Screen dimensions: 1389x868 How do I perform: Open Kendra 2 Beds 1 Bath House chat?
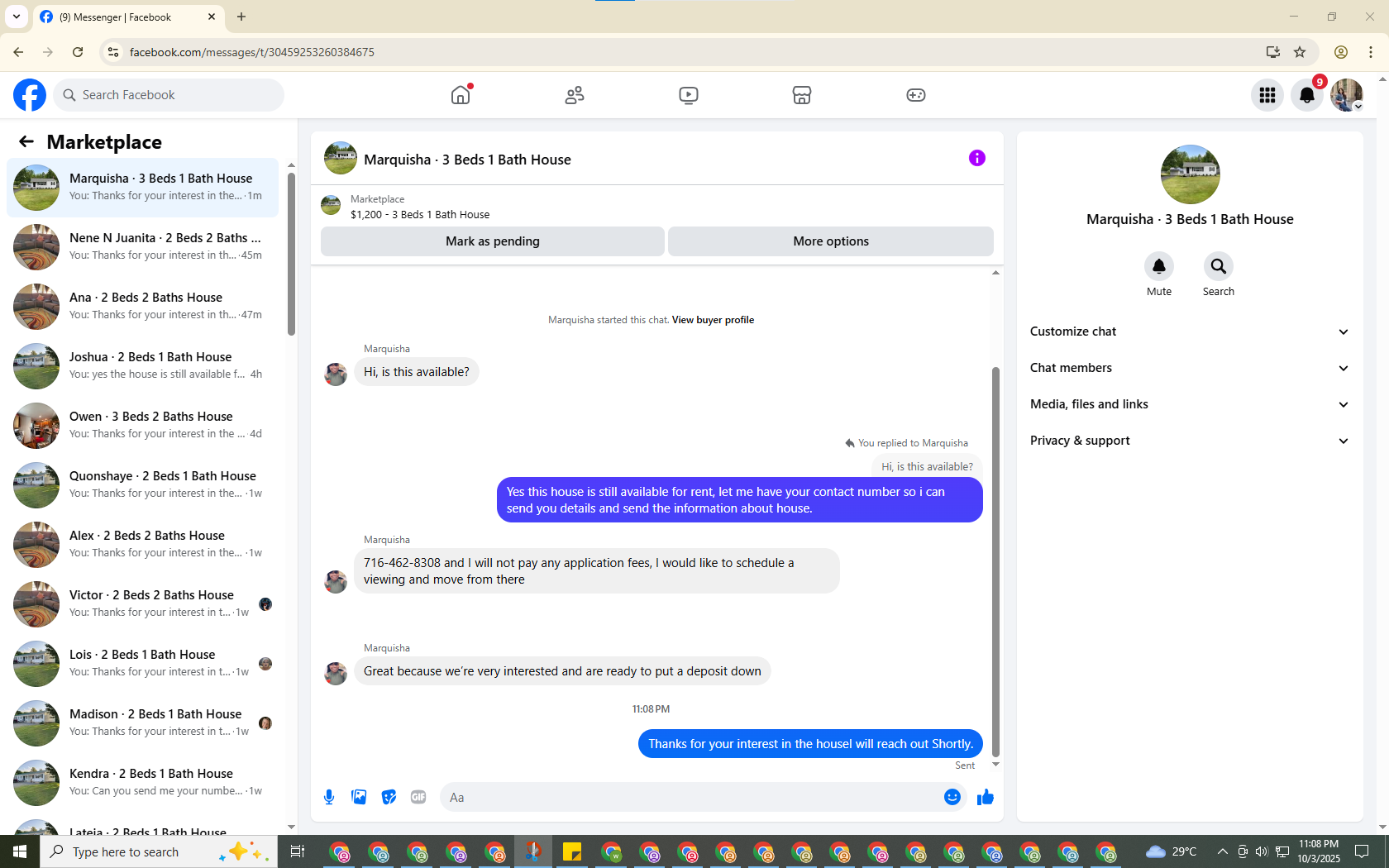(x=142, y=783)
